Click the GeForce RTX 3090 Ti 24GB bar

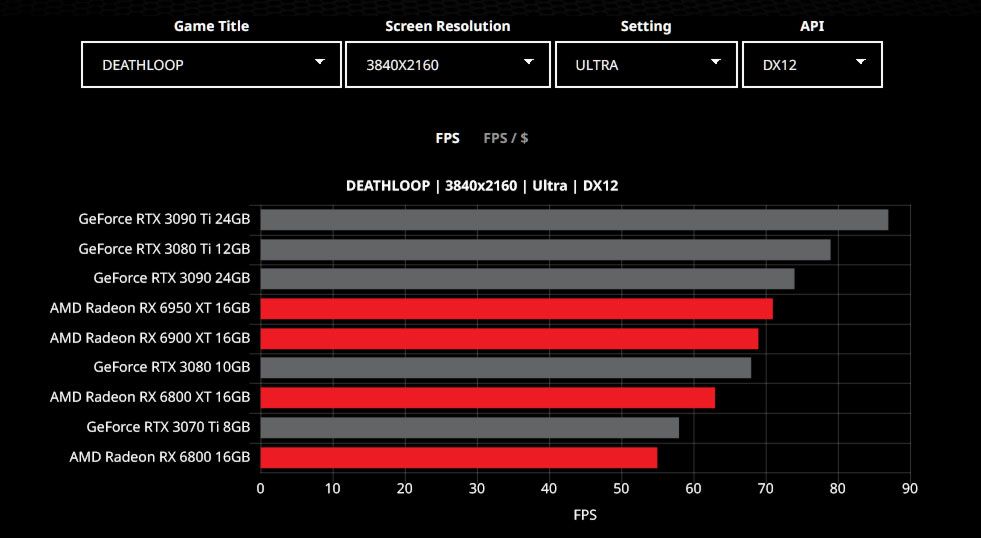(574, 220)
